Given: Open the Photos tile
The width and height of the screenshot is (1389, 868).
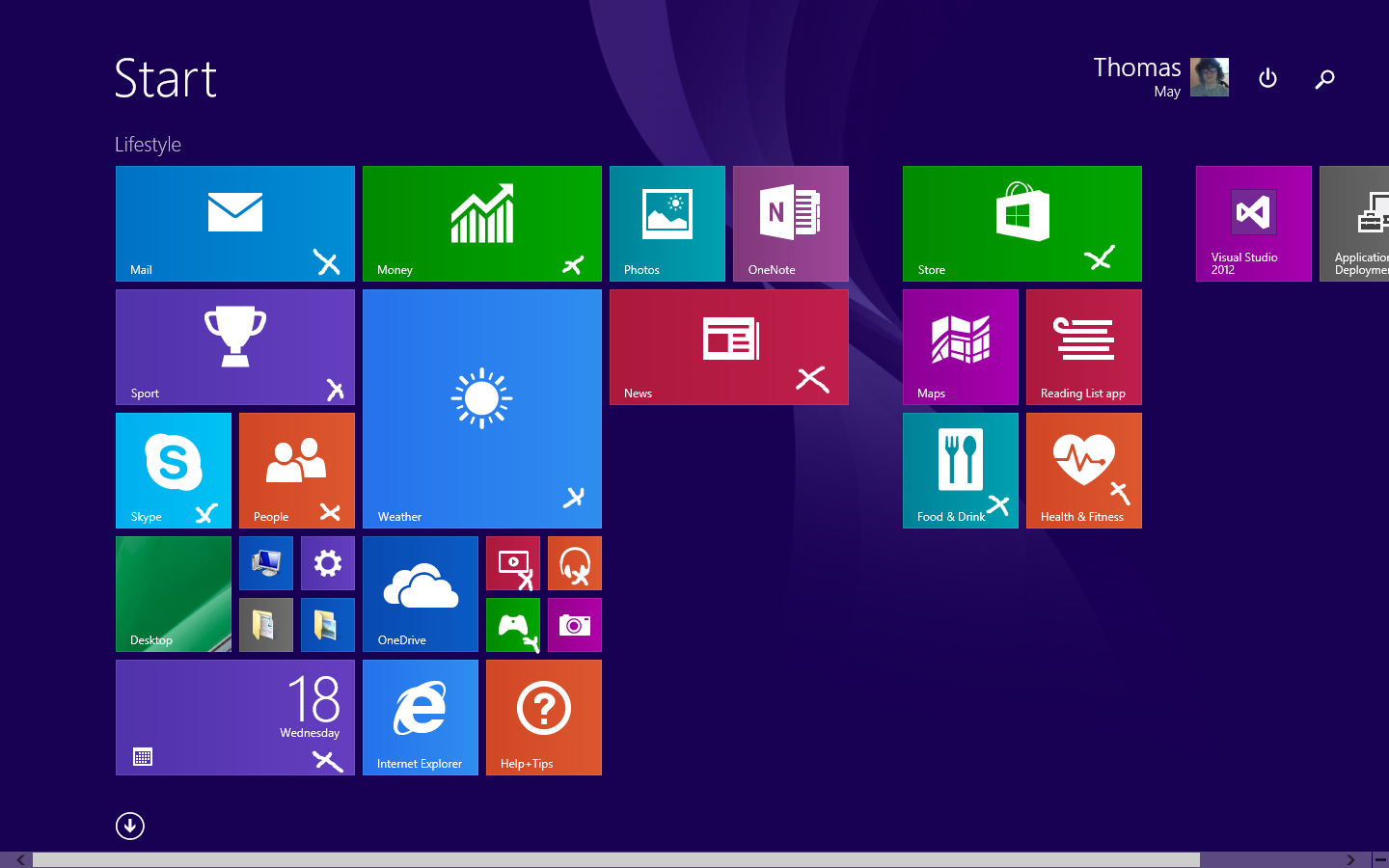Looking at the screenshot, I should [x=667, y=224].
